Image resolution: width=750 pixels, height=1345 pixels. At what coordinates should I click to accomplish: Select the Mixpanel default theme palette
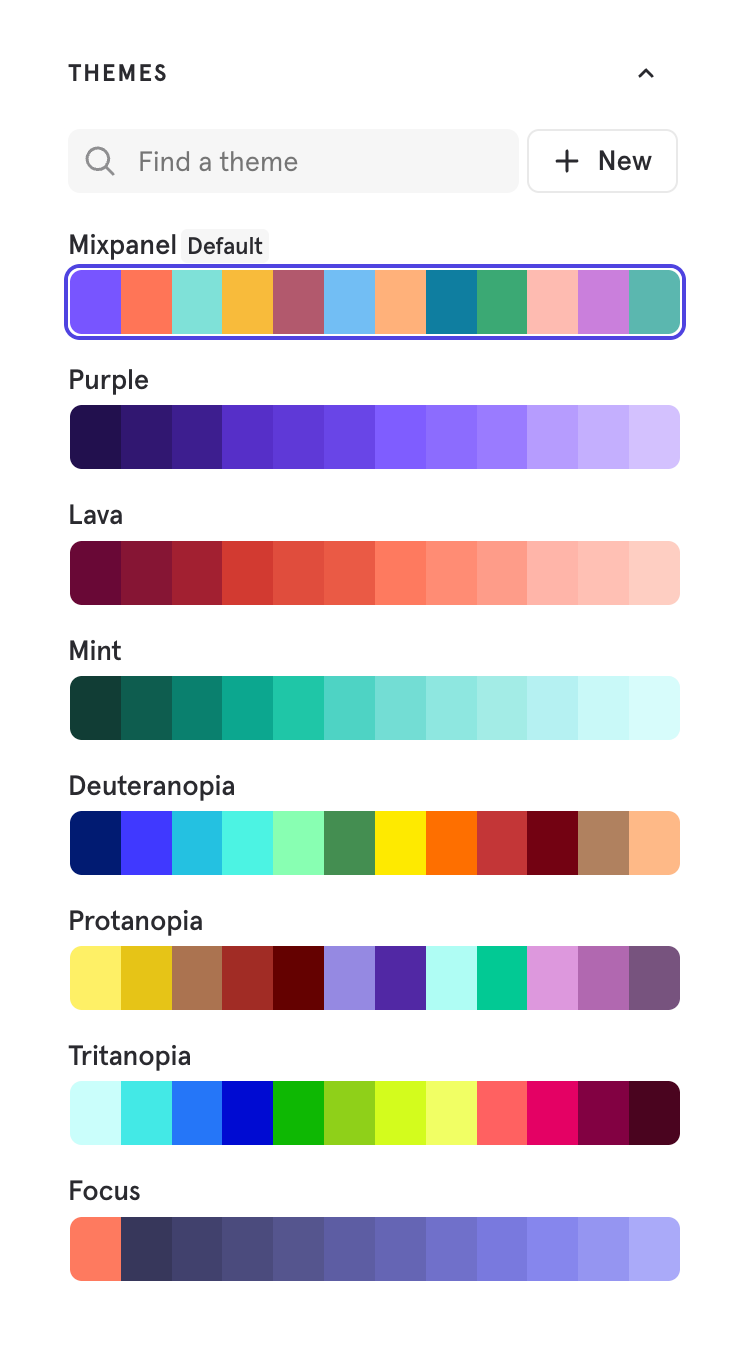pos(375,302)
